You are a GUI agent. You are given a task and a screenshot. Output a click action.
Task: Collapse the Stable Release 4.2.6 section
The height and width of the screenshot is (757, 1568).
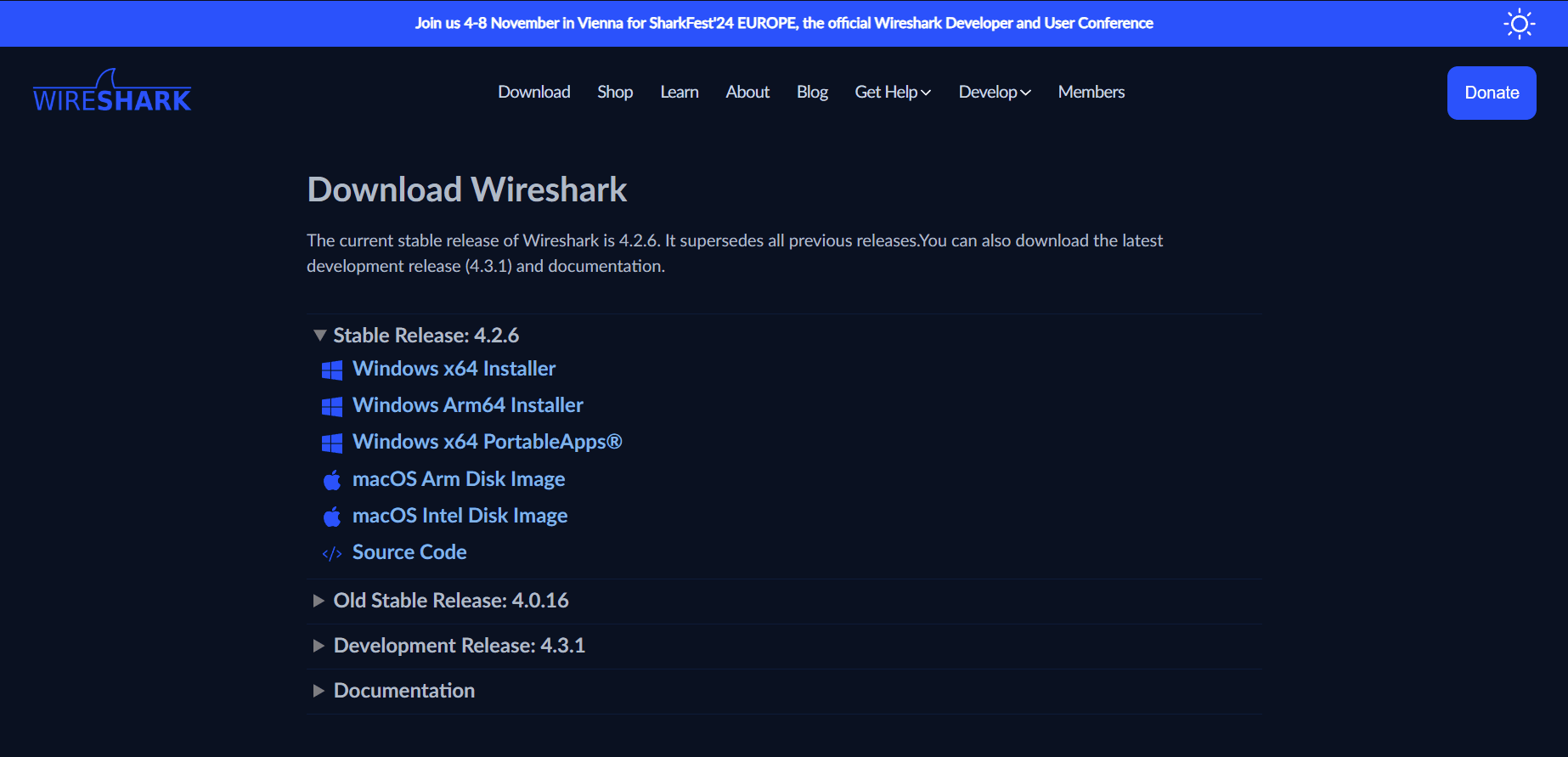tap(320, 336)
